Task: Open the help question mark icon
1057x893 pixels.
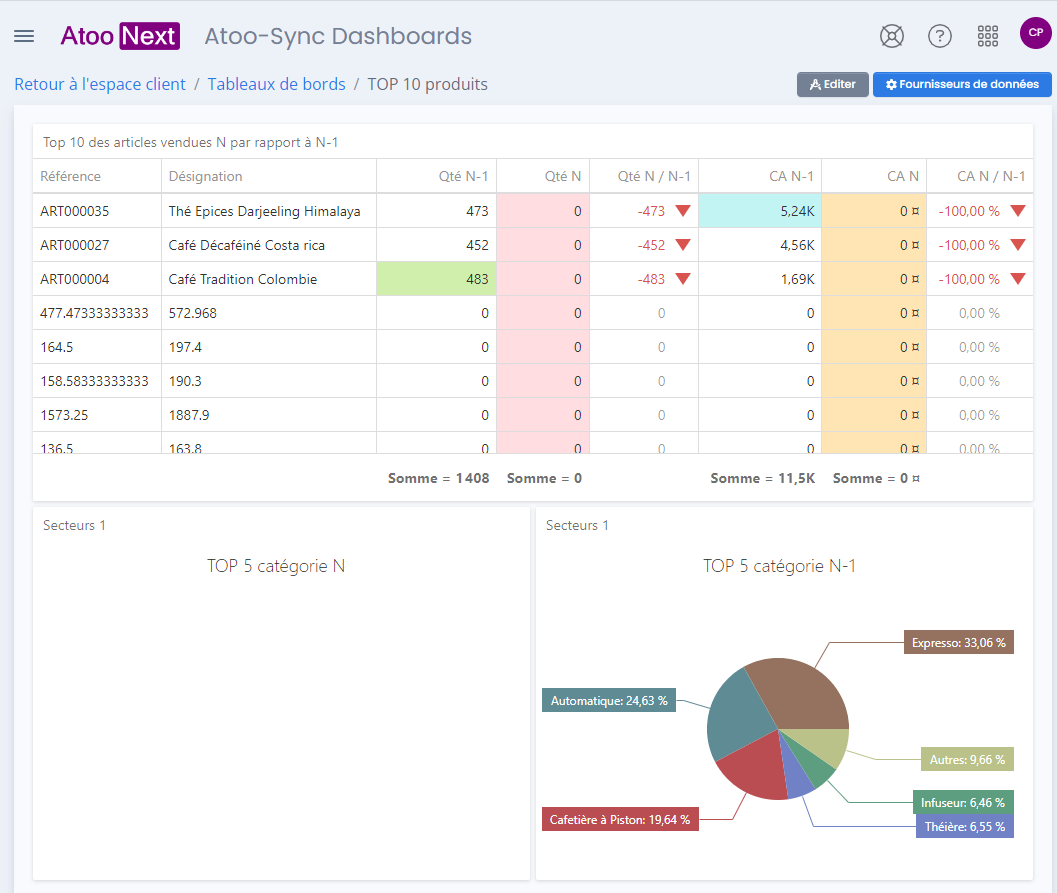Action: (x=939, y=36)
